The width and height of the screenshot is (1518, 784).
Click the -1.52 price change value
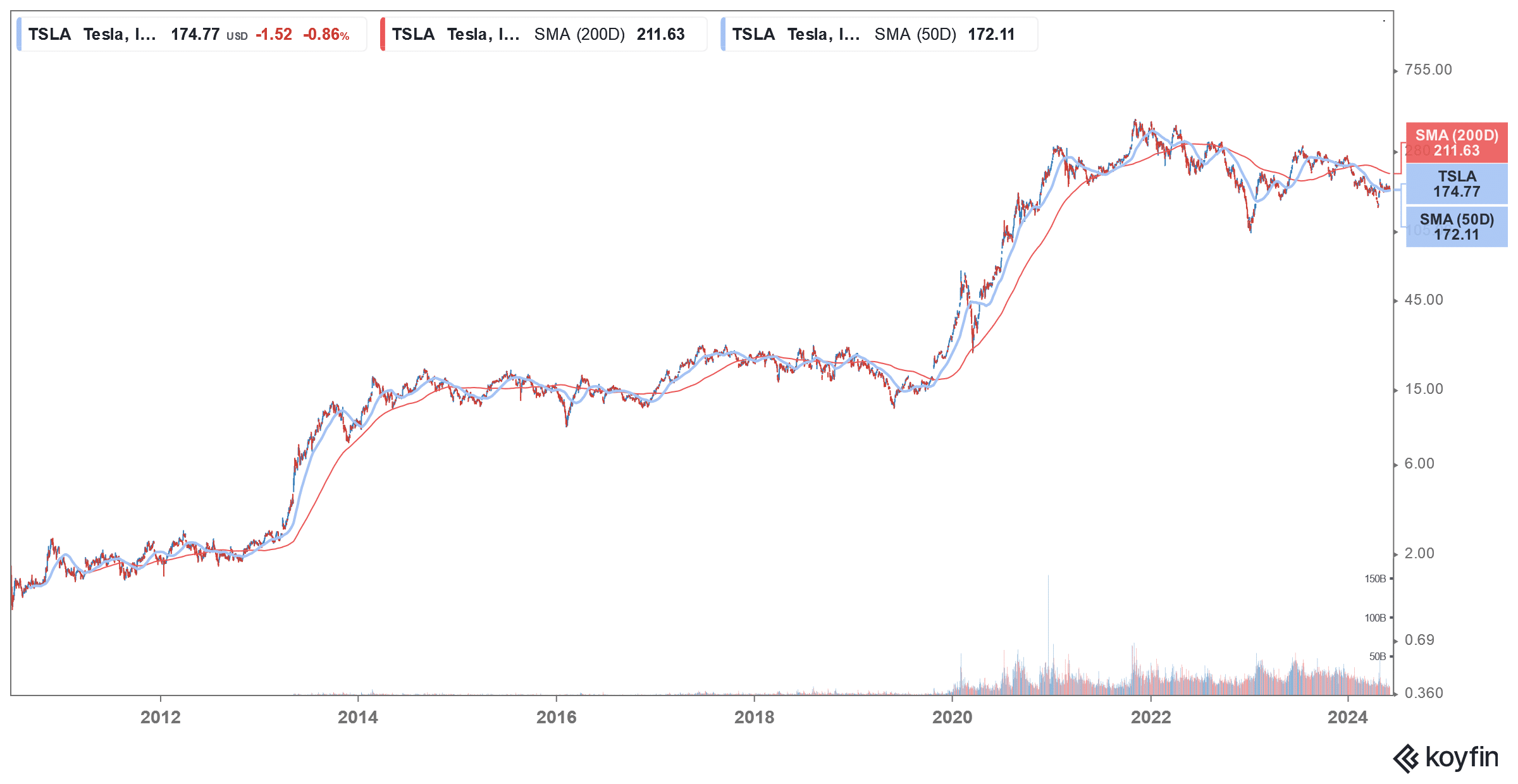pos(274,34)
